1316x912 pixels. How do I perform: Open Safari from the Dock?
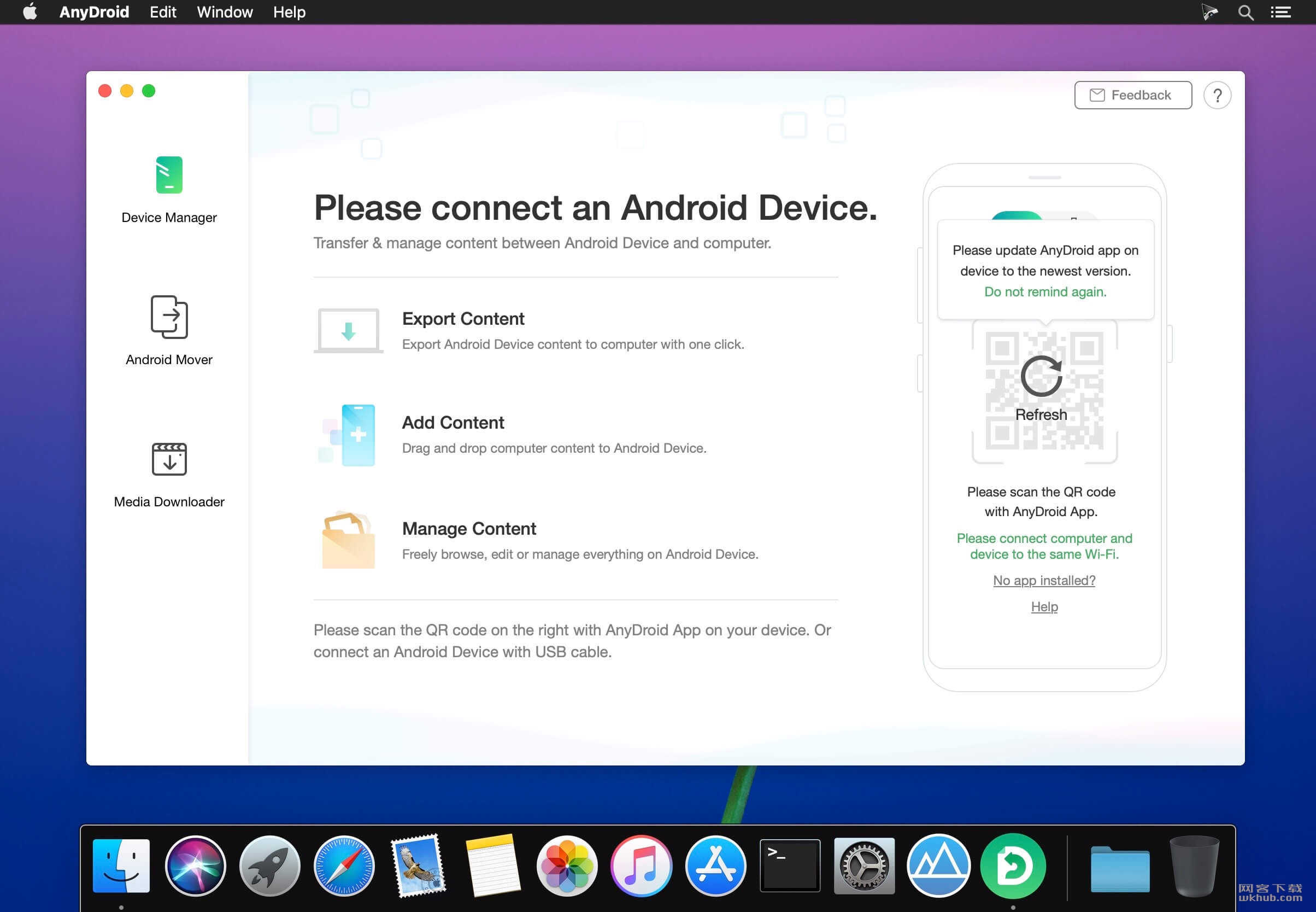(344, 865)
